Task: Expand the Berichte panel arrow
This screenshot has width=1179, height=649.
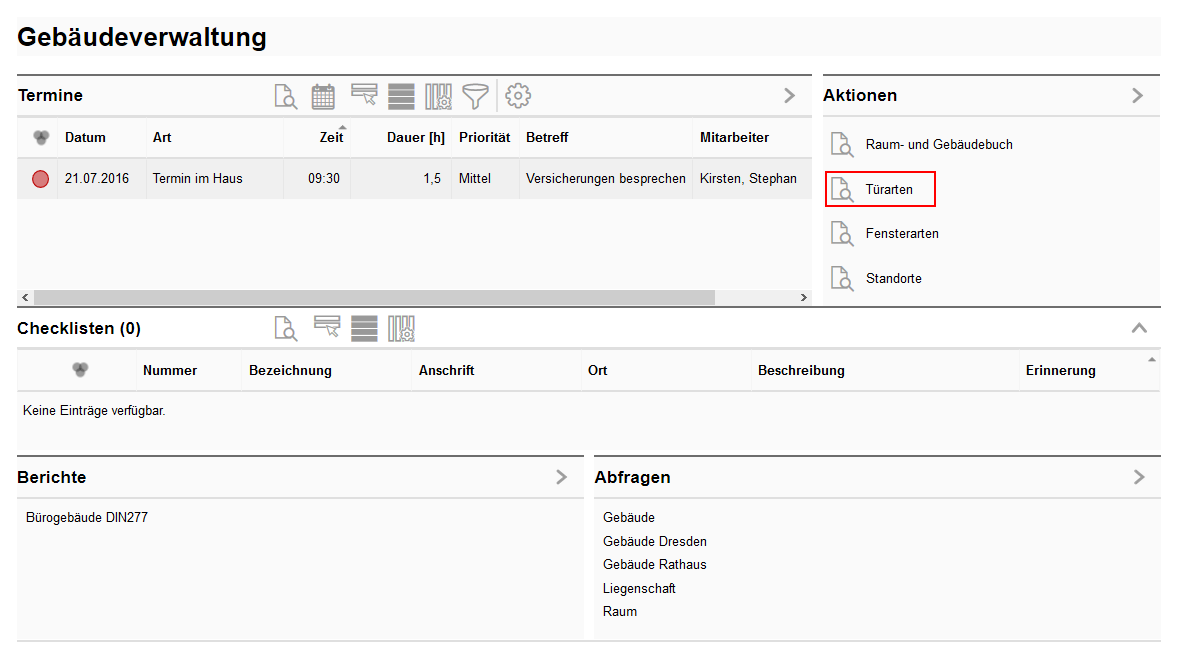Action: click(x=561, y=477)
